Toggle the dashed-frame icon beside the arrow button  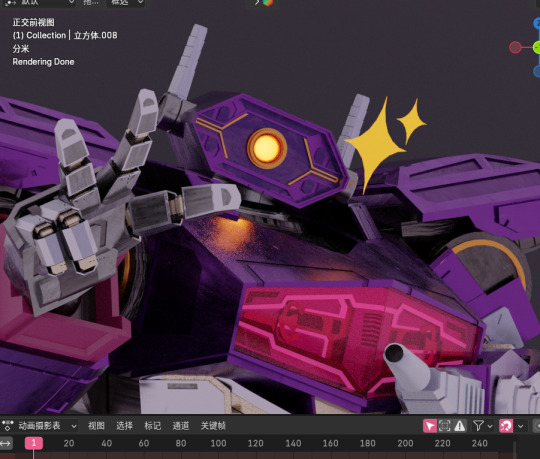[445, 426]
